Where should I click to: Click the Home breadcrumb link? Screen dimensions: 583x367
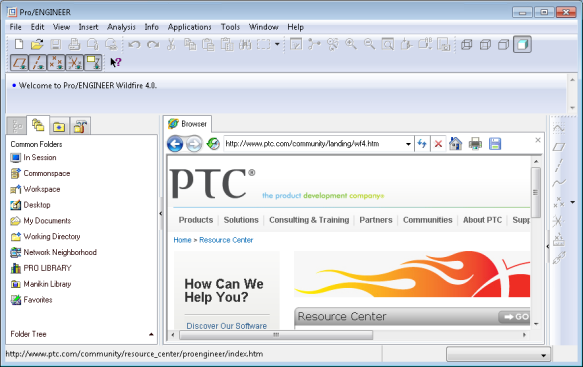pyautogui.click(x=182, y=240)
